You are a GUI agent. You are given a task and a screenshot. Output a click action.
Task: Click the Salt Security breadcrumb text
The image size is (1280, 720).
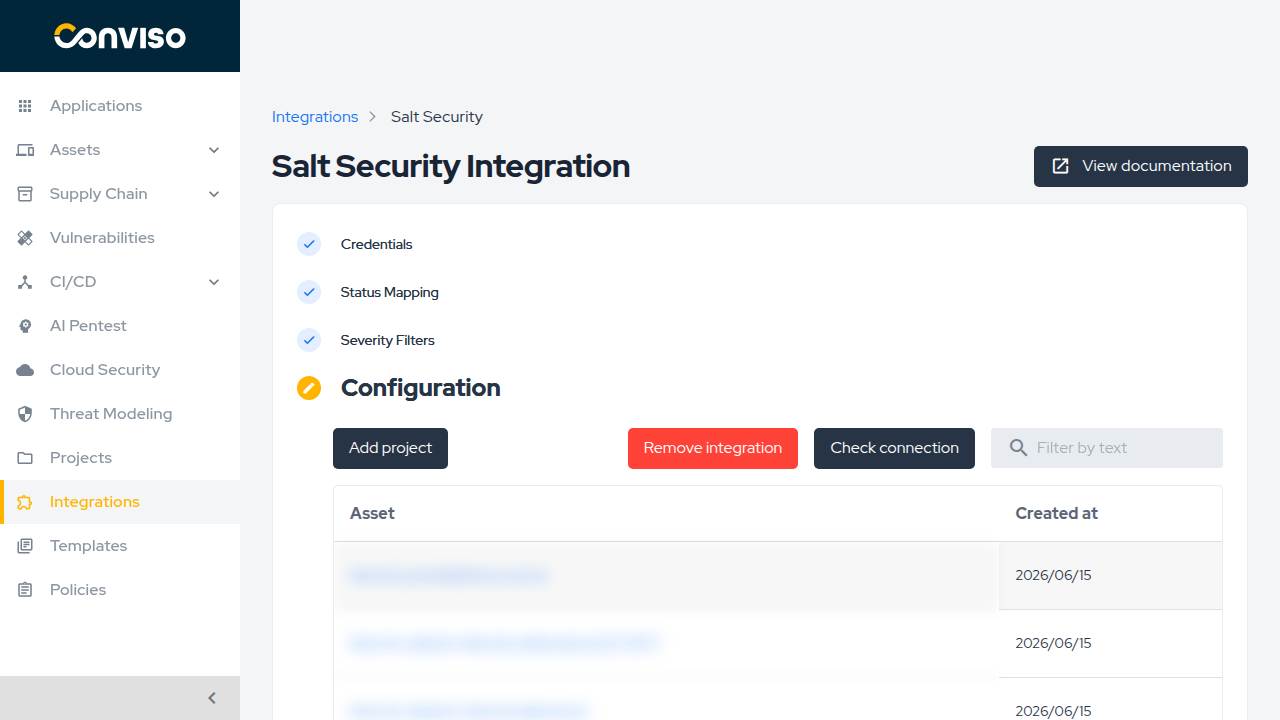click(437, 117)
